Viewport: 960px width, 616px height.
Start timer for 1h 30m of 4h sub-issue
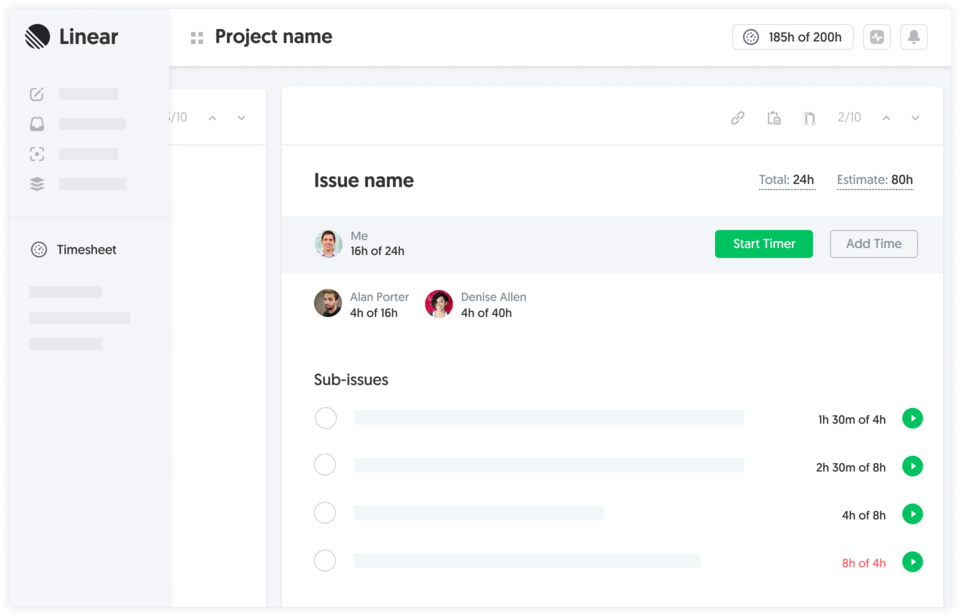click(x=912, y=418)
